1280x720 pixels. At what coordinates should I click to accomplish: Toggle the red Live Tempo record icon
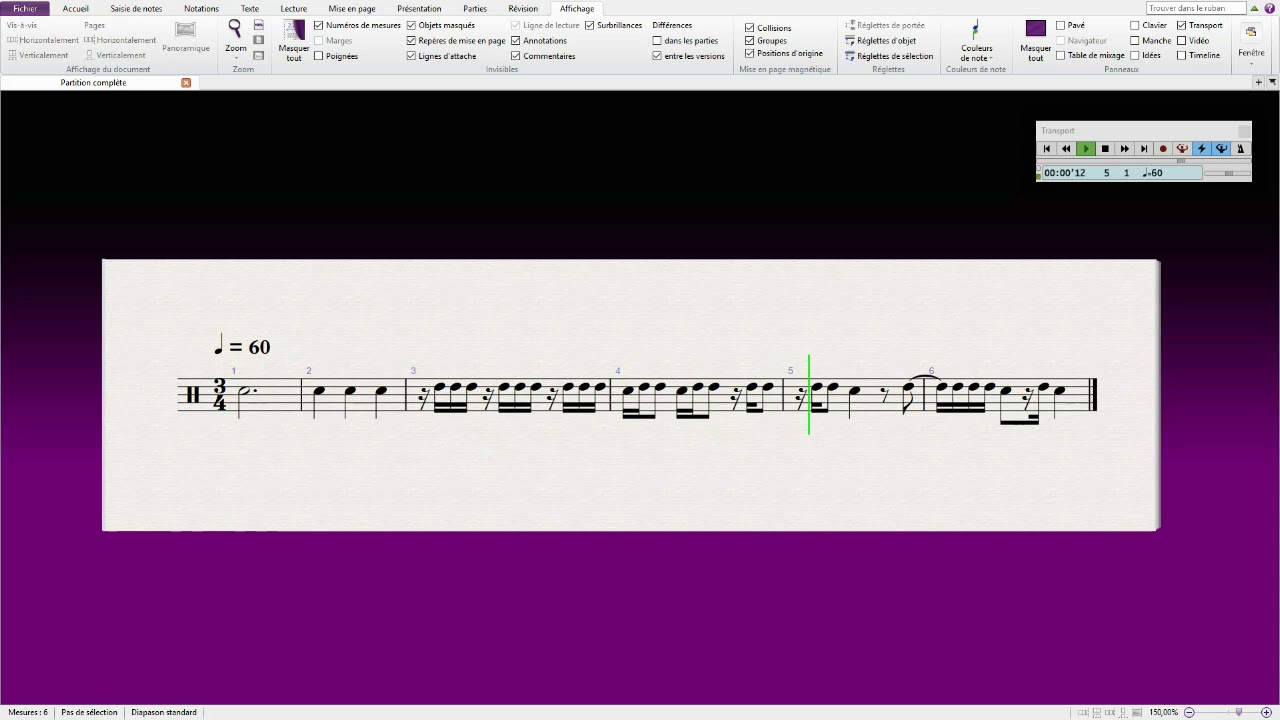click(1182, 148)
